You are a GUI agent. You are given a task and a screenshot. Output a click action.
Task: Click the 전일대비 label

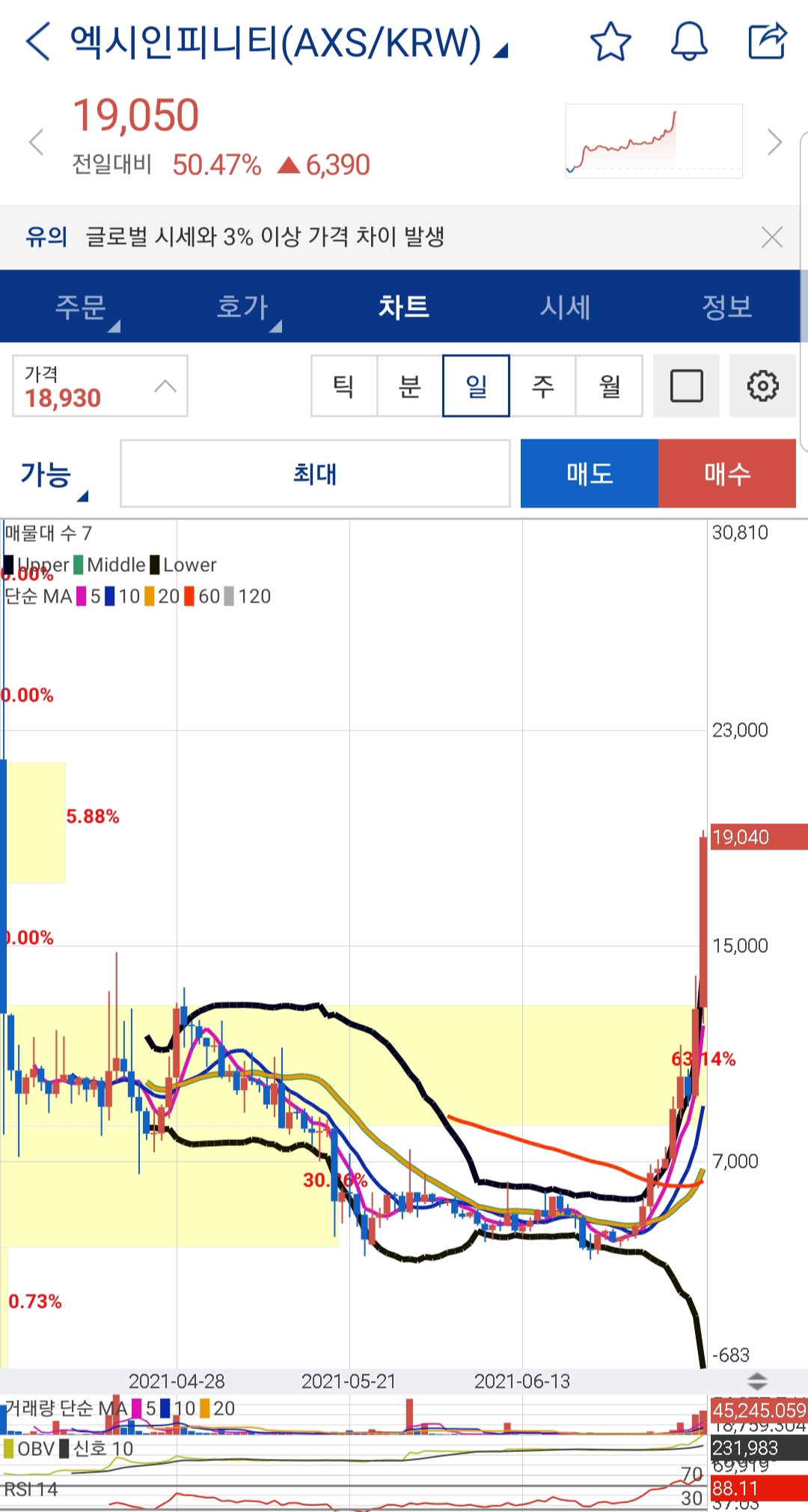click(x=112, y=164)
